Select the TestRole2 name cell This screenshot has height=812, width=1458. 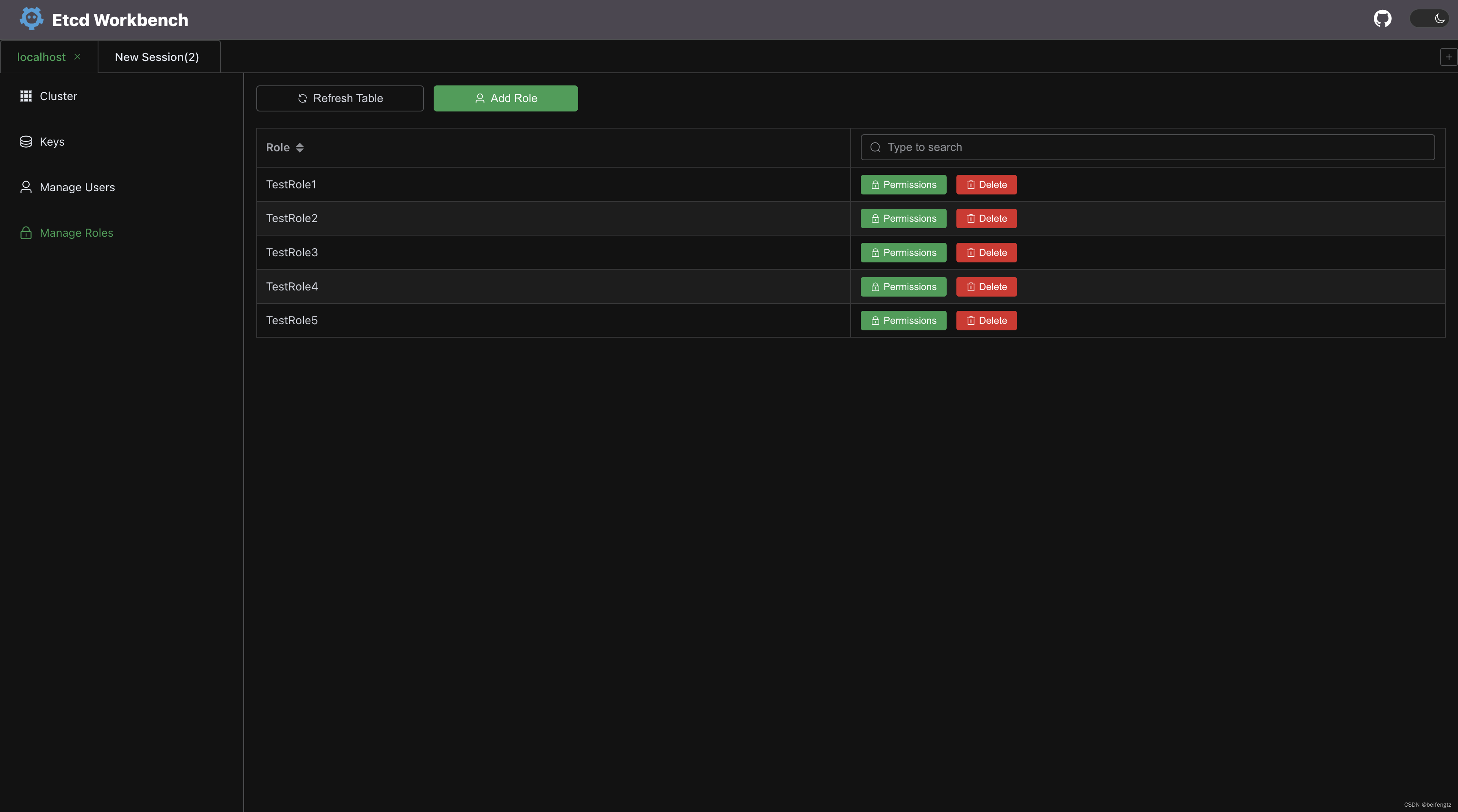click(x=554, y=218)
